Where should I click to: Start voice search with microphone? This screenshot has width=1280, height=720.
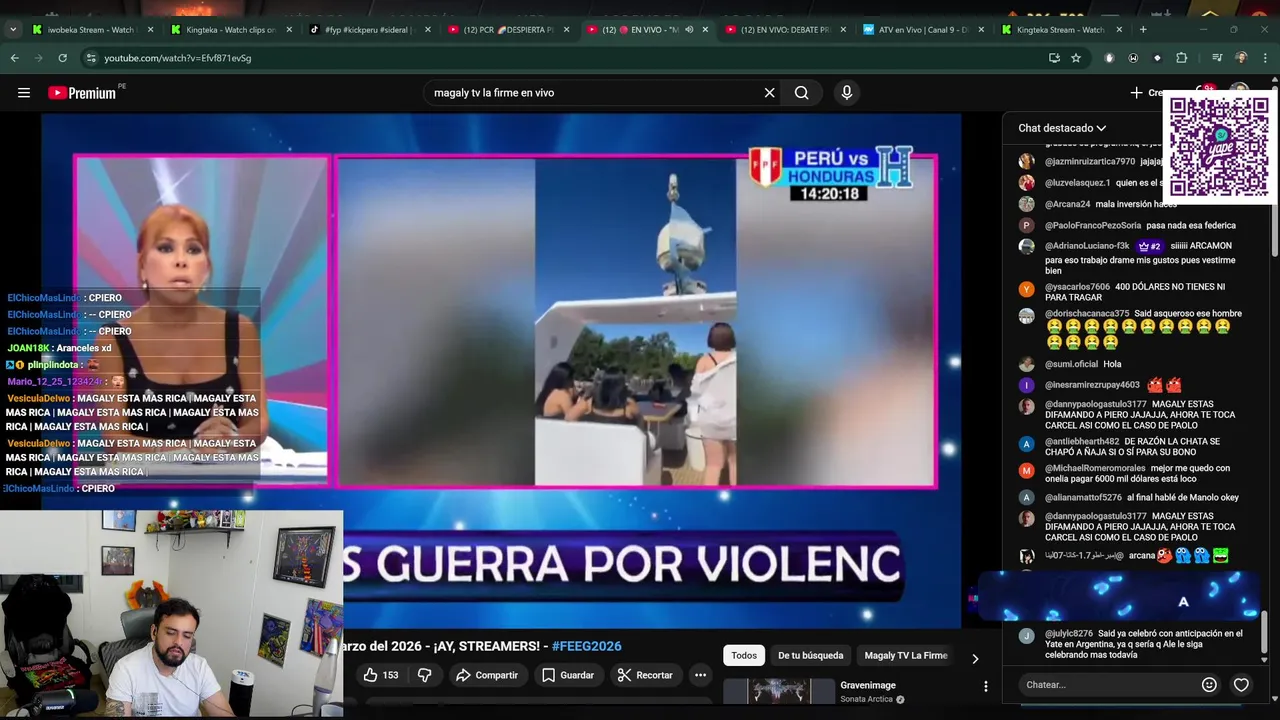point(847,93)
